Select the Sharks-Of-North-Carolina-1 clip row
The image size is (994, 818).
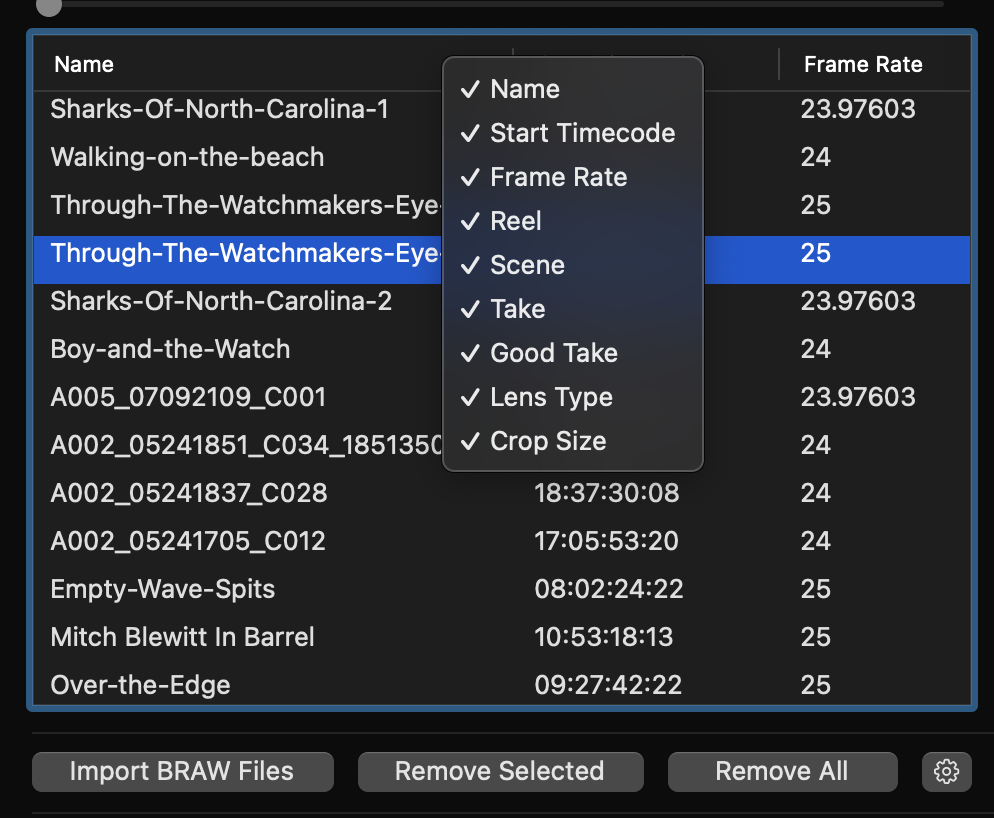219,109
